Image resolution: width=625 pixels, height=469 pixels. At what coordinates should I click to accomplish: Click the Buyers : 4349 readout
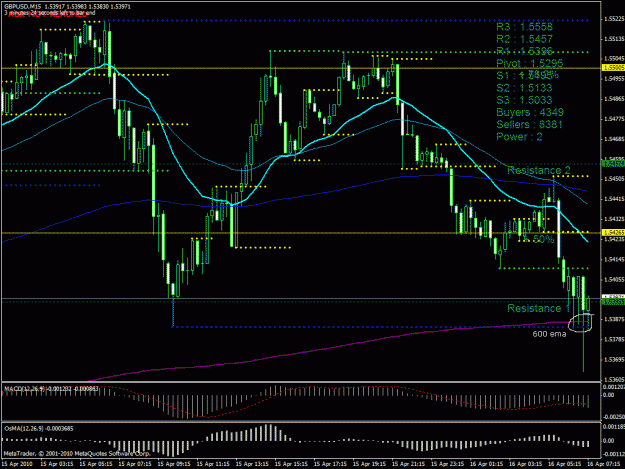(530, 112)
